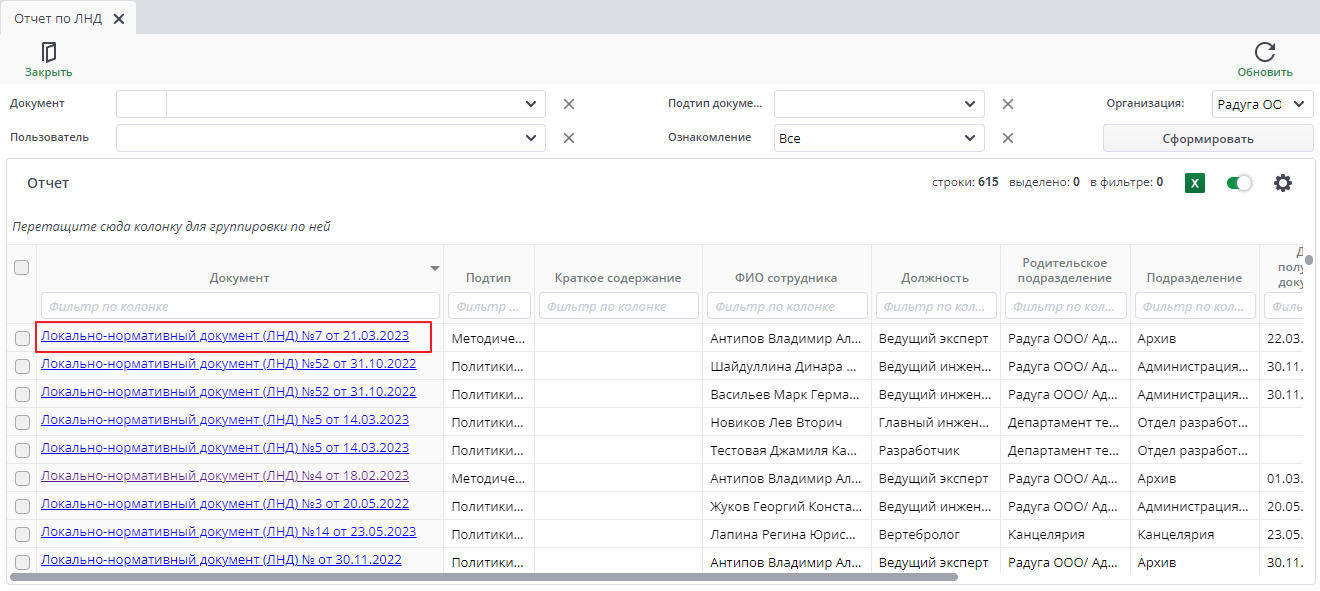1320x591 pixels.
Task: Check the select-all checkbox in table header
Action: pyautogui.click(x=21, y=267)
